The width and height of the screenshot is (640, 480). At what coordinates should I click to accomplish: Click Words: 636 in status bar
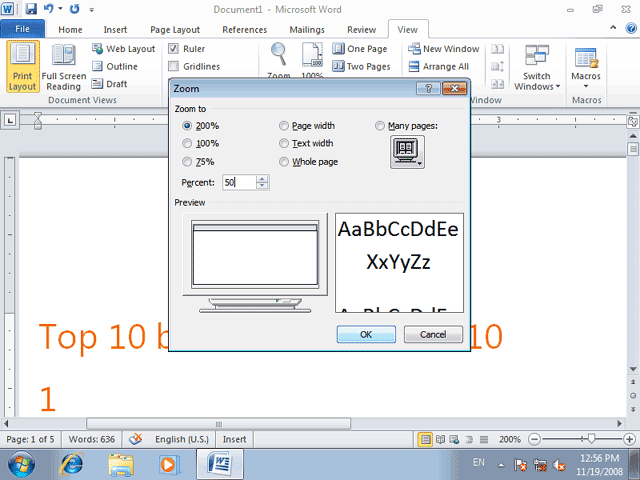point(91,440)
